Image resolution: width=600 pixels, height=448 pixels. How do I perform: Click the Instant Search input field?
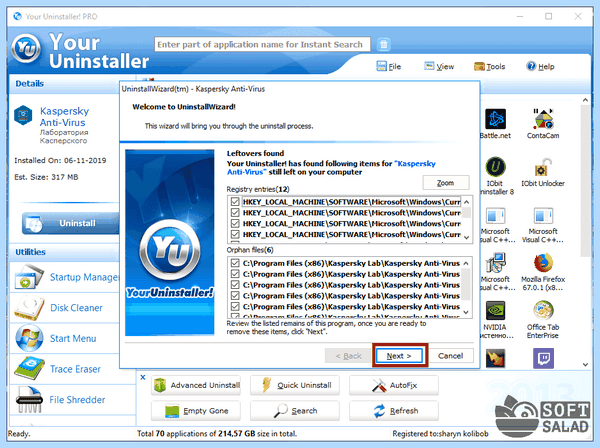pyautogui.click(x=262, y=44)
